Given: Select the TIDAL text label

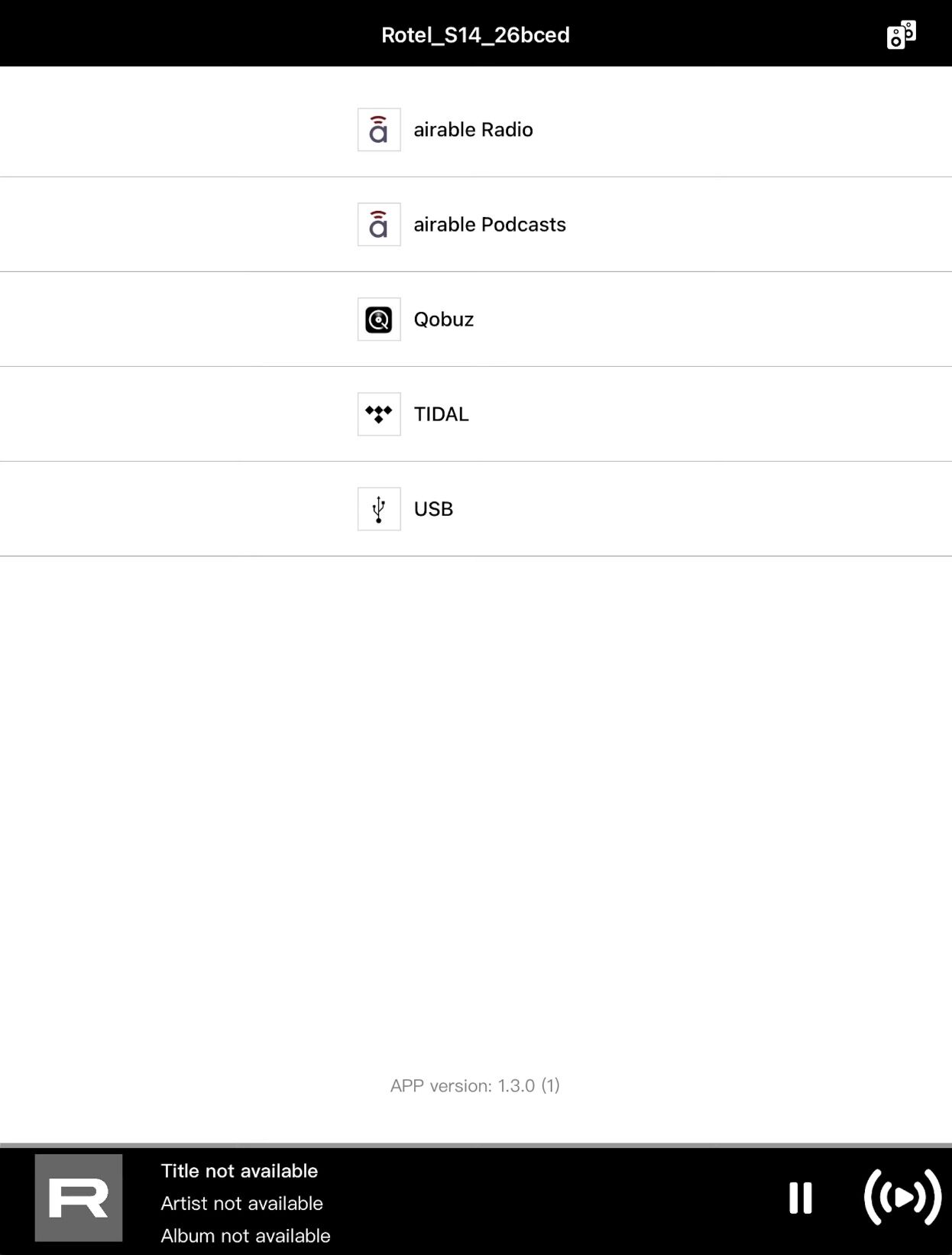Looking at the screenshot, I should coord(441,413).
